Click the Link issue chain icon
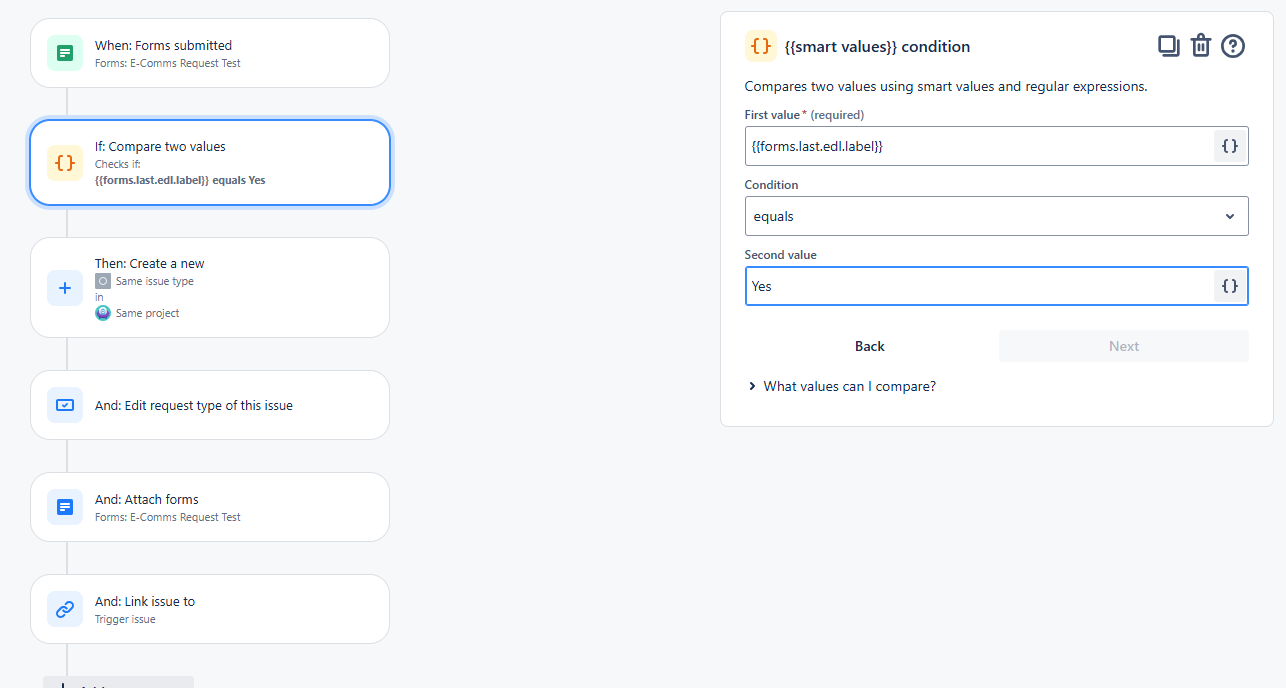1286x688 pixels. [64, 609]
